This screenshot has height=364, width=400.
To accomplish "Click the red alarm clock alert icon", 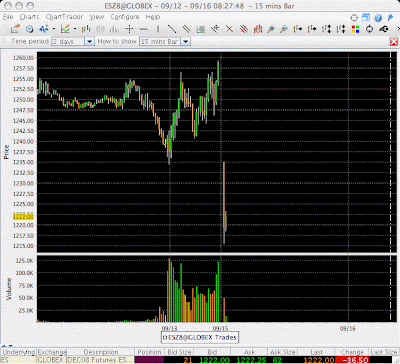I will (x=258, y=29).
